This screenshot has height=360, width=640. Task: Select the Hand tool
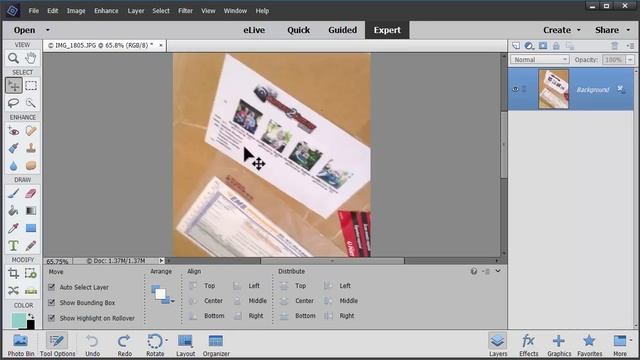tap(31, 58)
